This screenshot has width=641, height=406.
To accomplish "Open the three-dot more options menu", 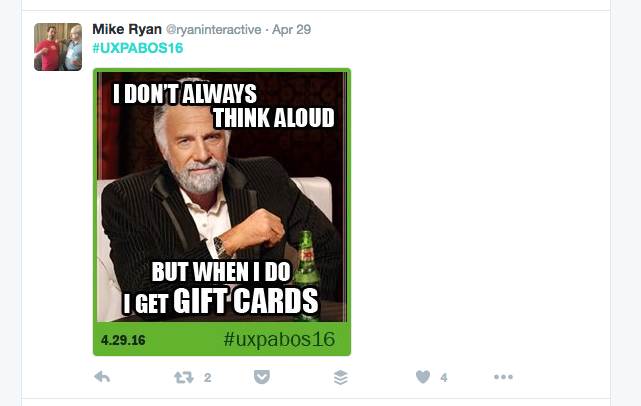I will 503,377.
